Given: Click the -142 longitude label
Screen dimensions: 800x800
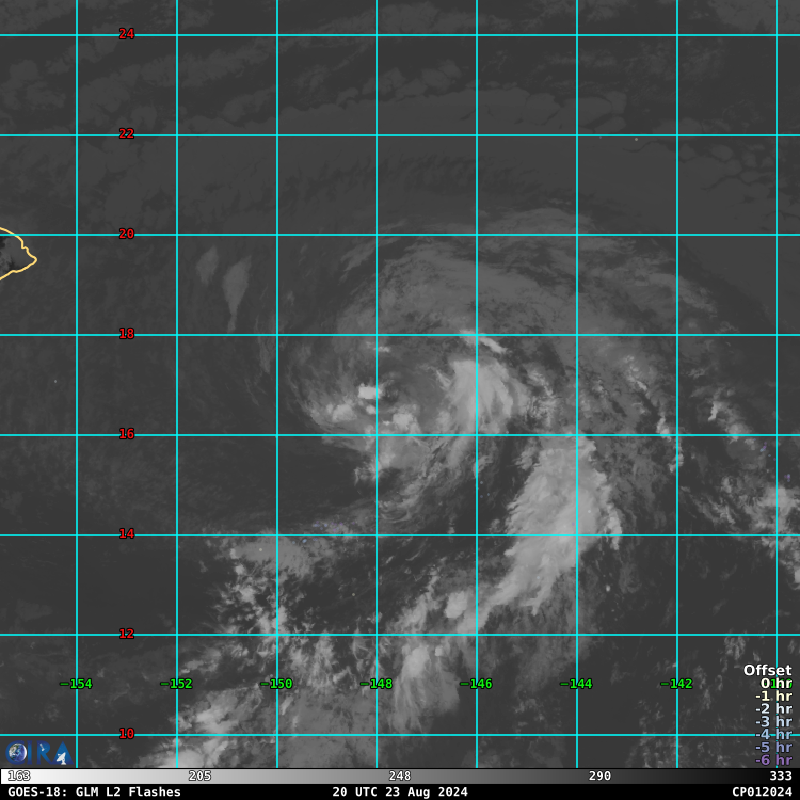Looking at the screenshot, I should (677, 684).
